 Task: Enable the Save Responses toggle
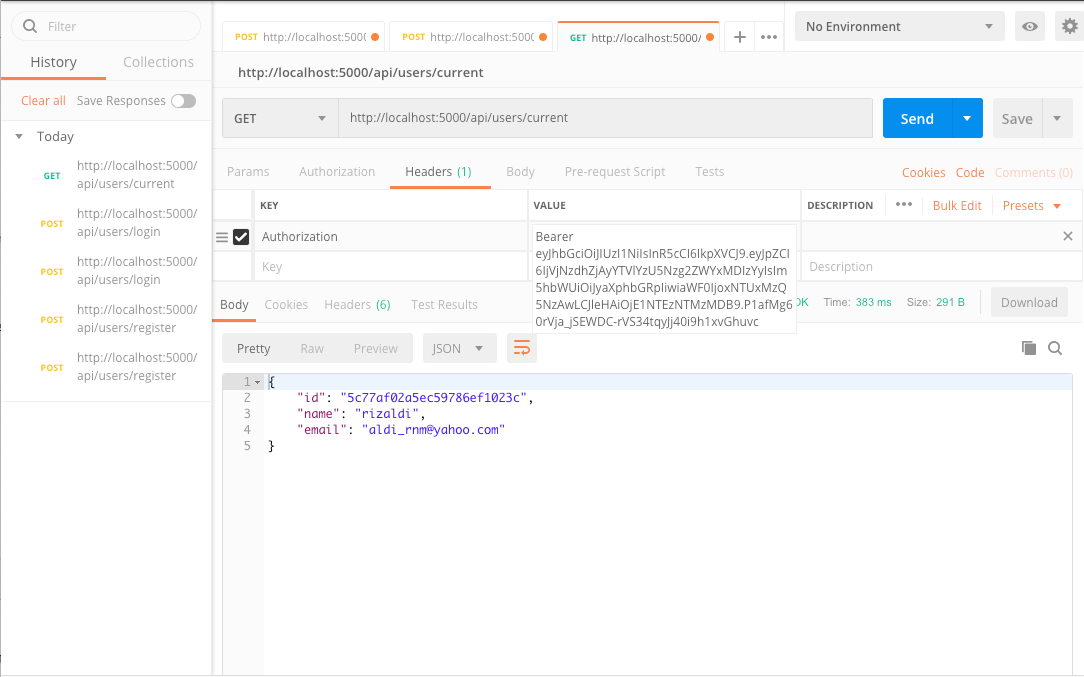(x=182, y=100)
